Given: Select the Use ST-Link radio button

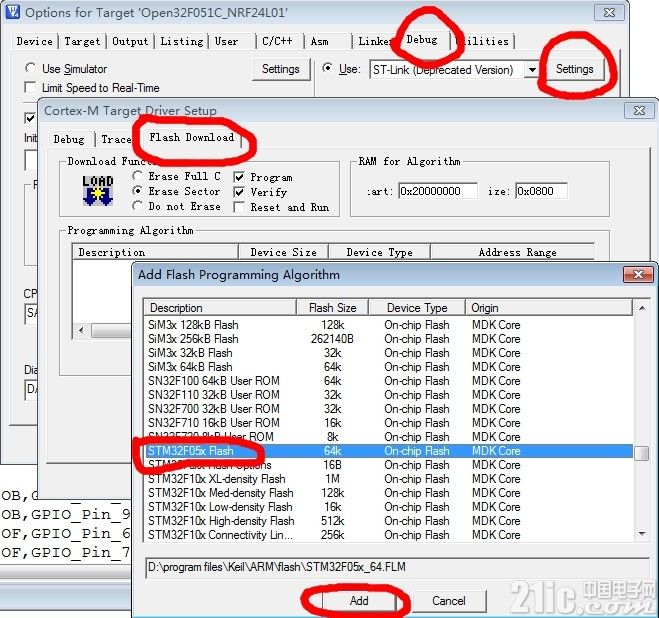Looking at the screenshot, I should point(327,68).
